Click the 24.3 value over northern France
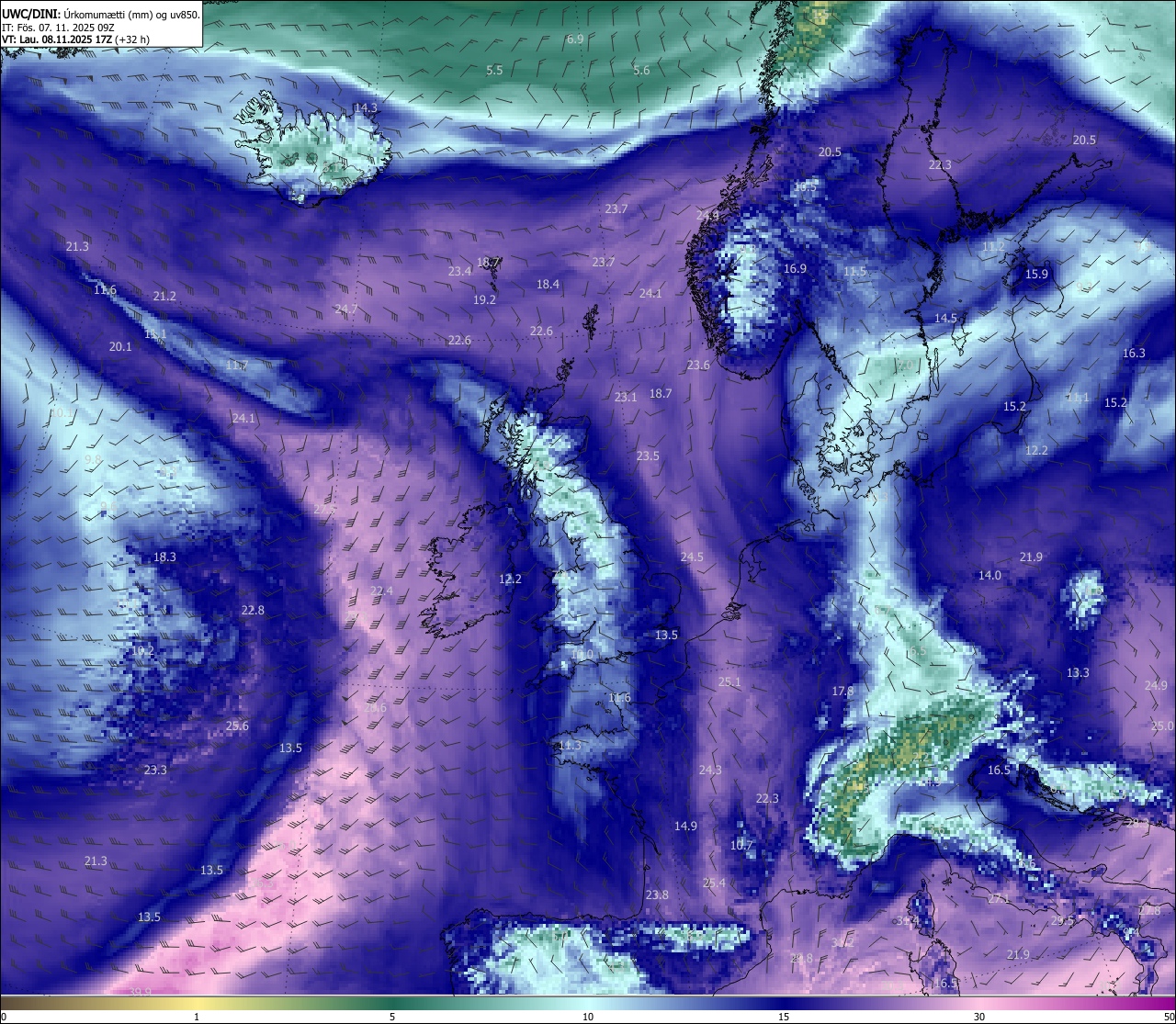The image size is (1176, 1024). click(x=710, y=771)
